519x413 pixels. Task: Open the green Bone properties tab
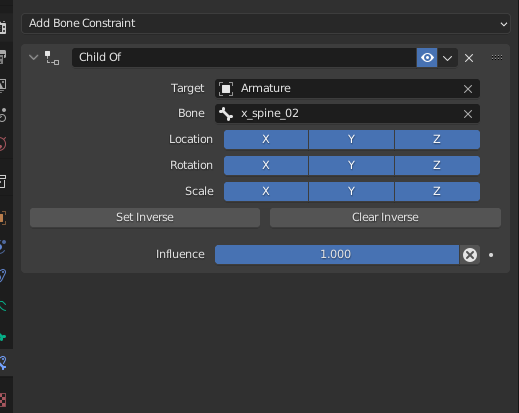pyautogui.click(x=3, y=337)
